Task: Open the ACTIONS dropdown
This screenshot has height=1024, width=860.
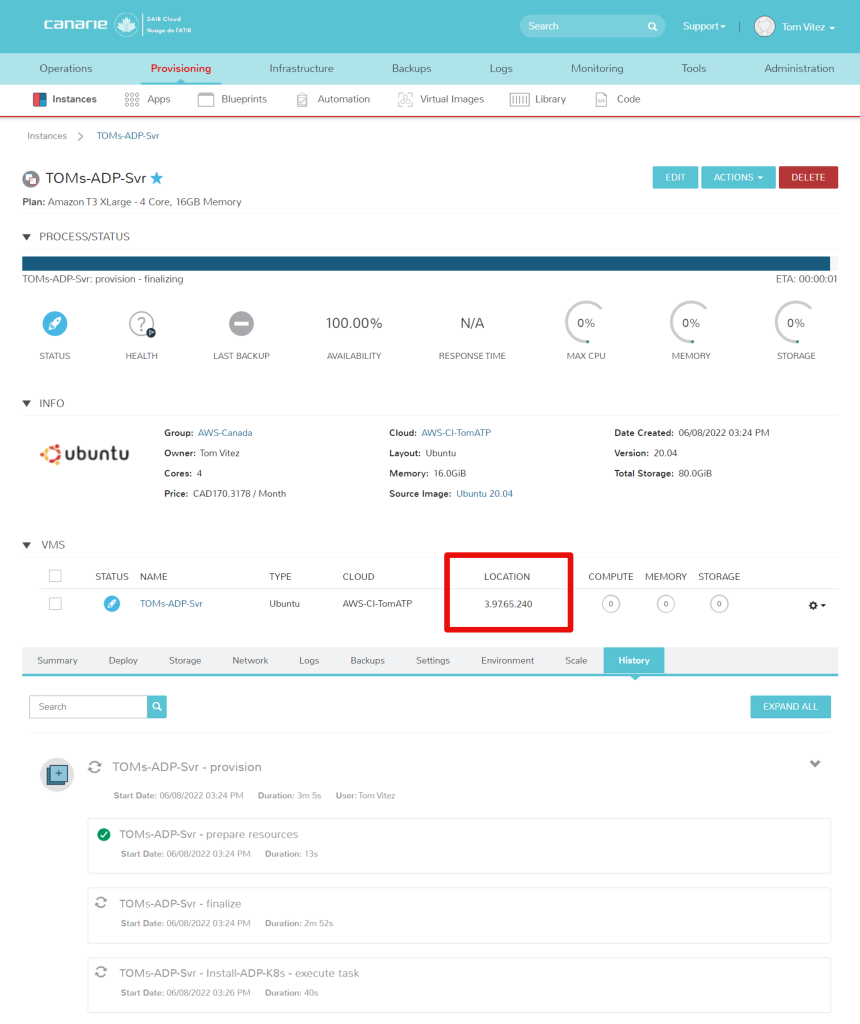Action: (738, 177)
